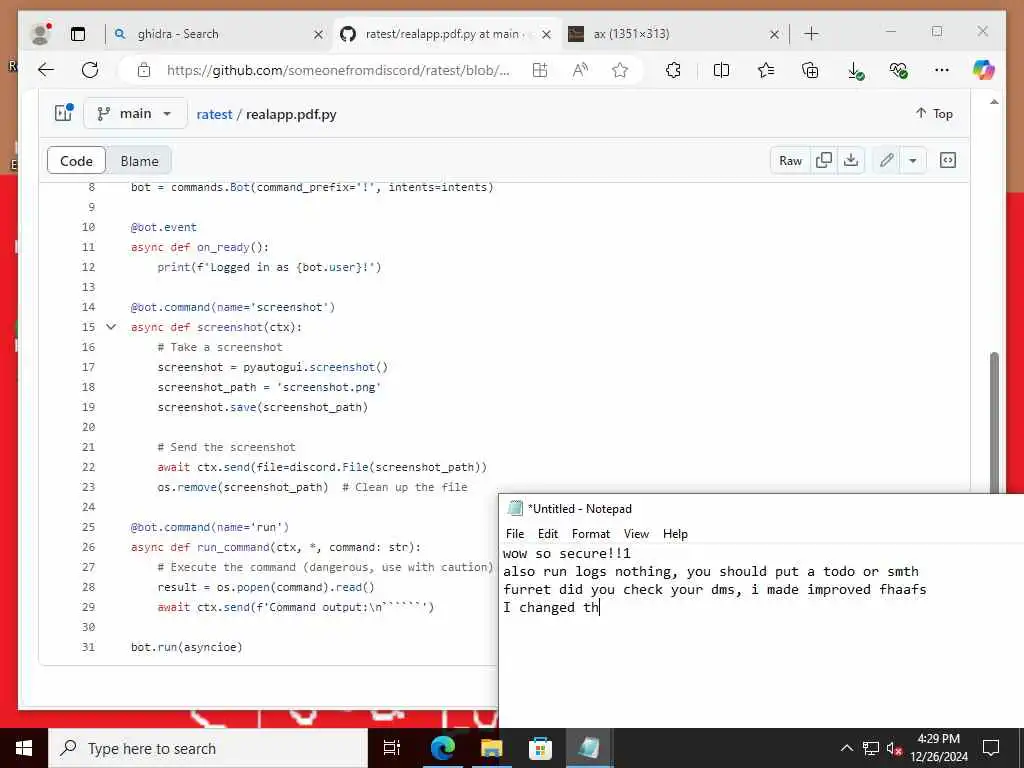Open Notepad File menu
Image resolution: width=1024 pixels, height=768 pixels.
pyautogui.click(x=515, y=534)
